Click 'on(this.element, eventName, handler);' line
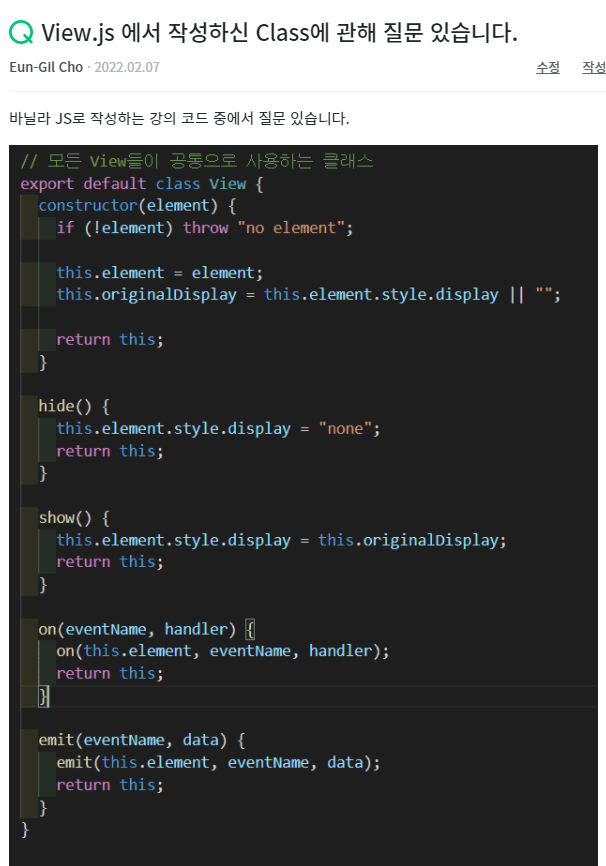This screenshot has height=866, width=606. coord(223,652)
